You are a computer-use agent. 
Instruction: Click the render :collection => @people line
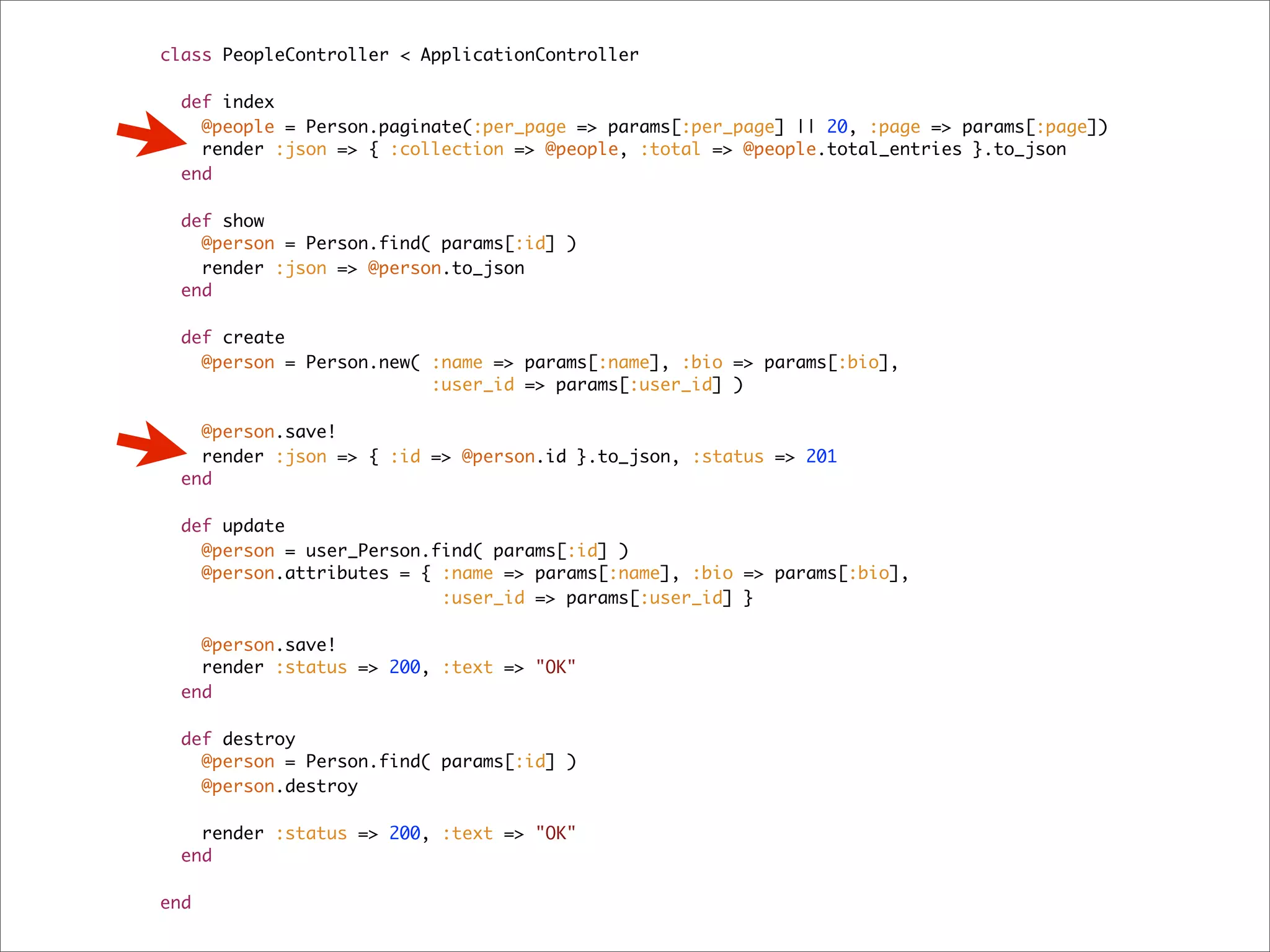click(x=634, y=149)
